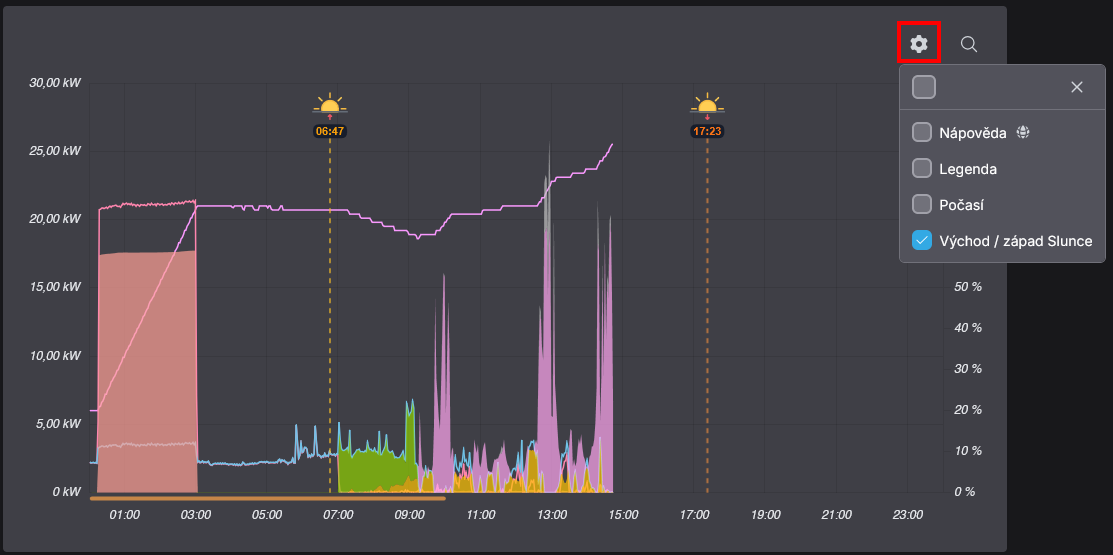
Task: Click the orange range bar under the chart
Action: click(x=267, y=497)
